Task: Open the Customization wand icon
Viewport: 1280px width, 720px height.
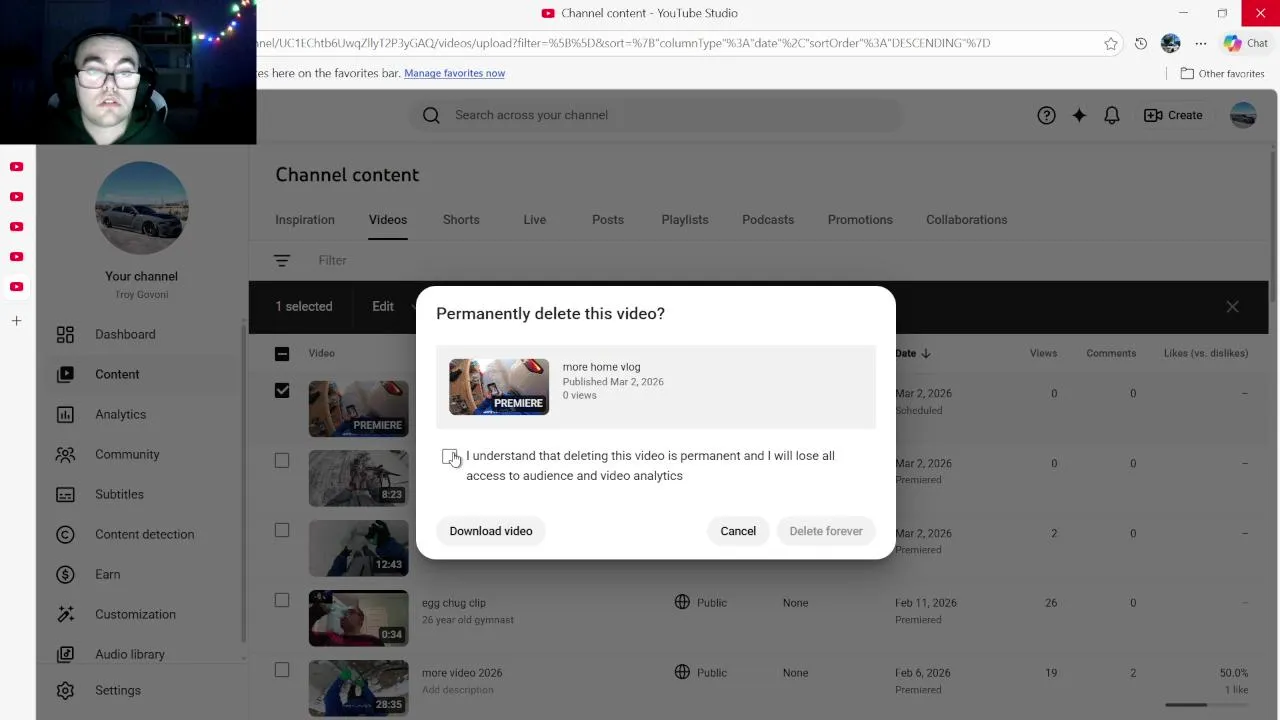Action: pyautogui.click(x=65, y=614)
